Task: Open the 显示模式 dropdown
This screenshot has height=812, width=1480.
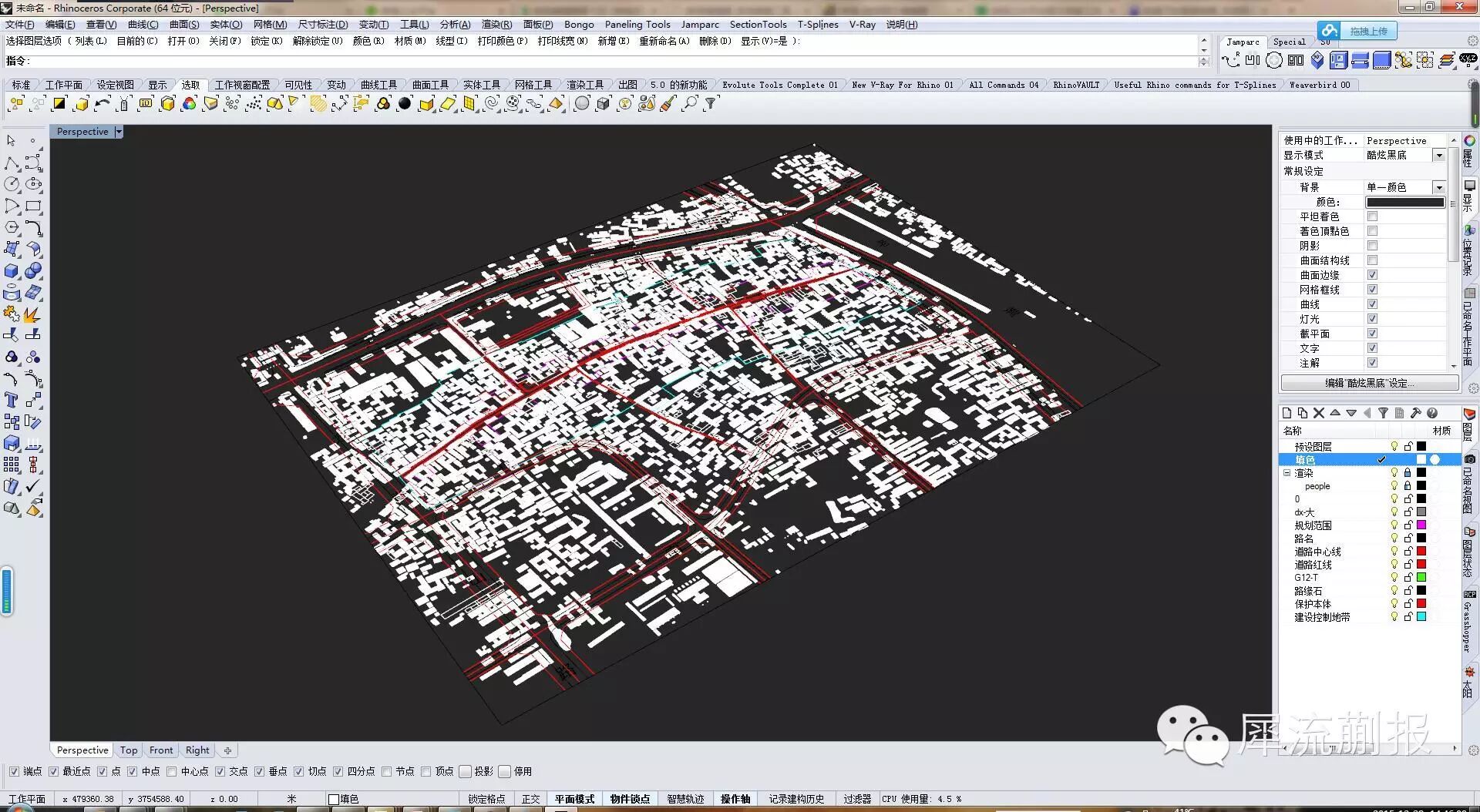Action: pos(1438,156)
